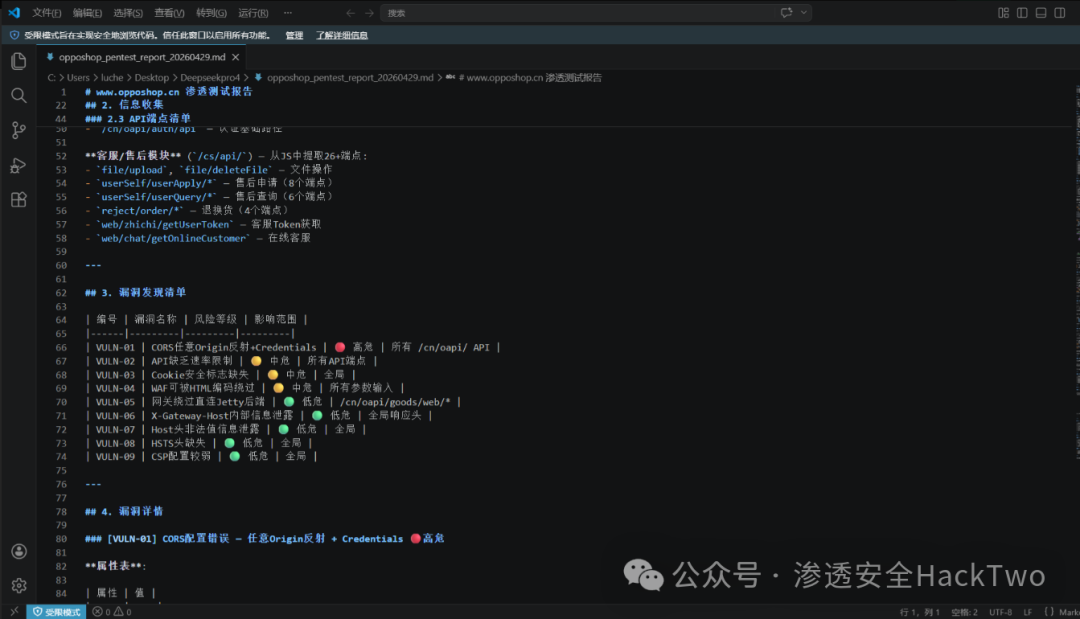The height and width of the screenshot is (619, 1080).
Task: Click line number 62 in the gutter
Action: click(x=61, y=293)
